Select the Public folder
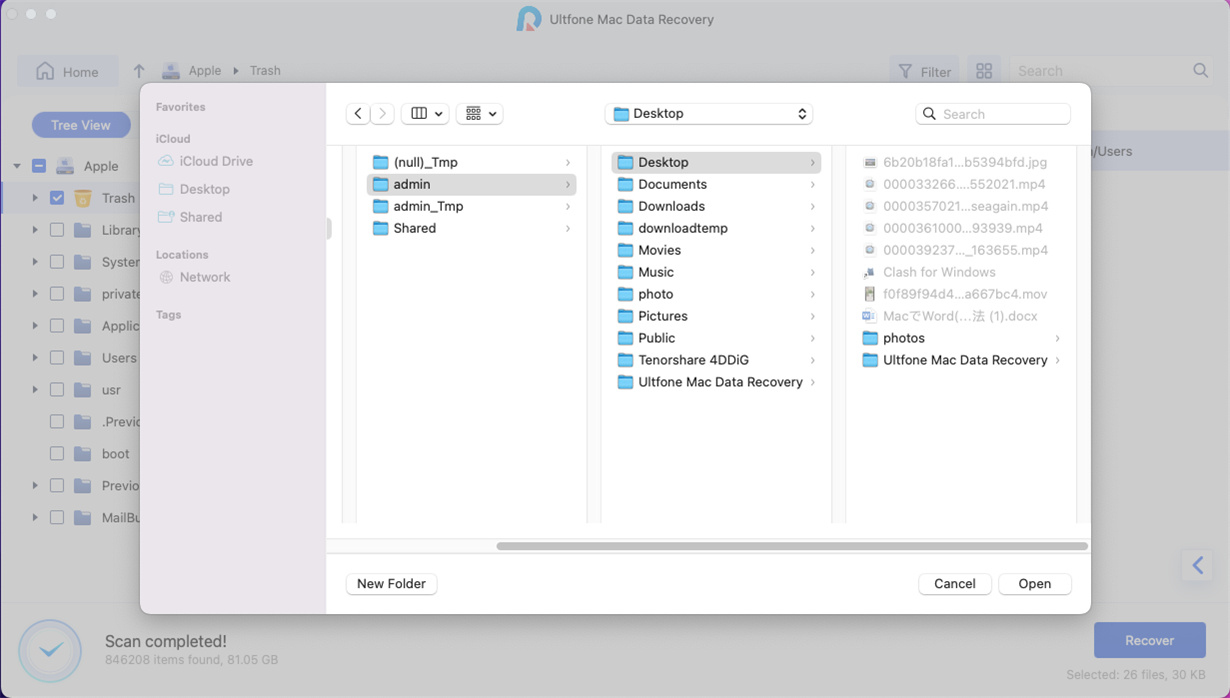 716,338
